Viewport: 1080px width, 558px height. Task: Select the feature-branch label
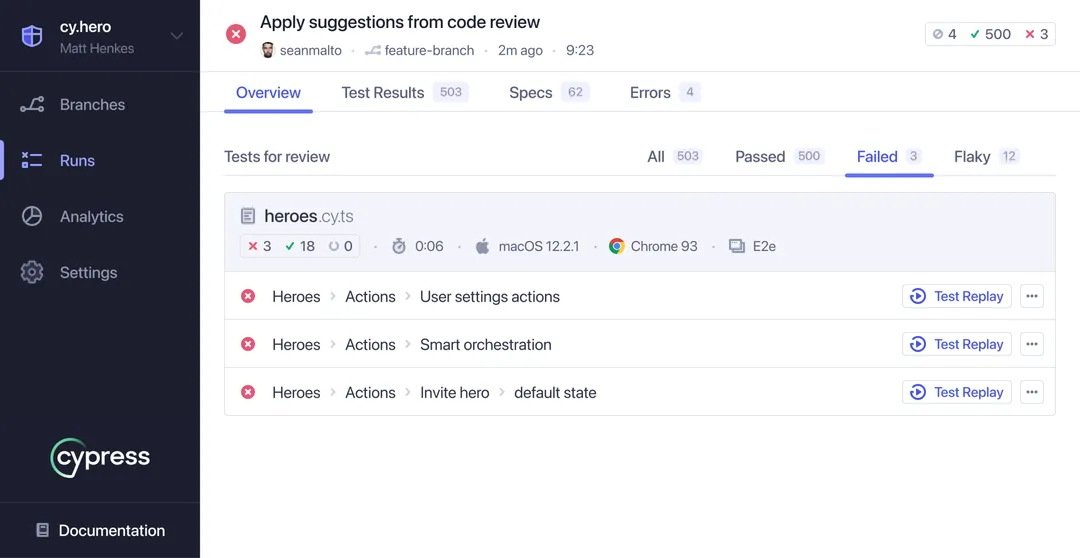pyautogui.click(x=429, y=50)
